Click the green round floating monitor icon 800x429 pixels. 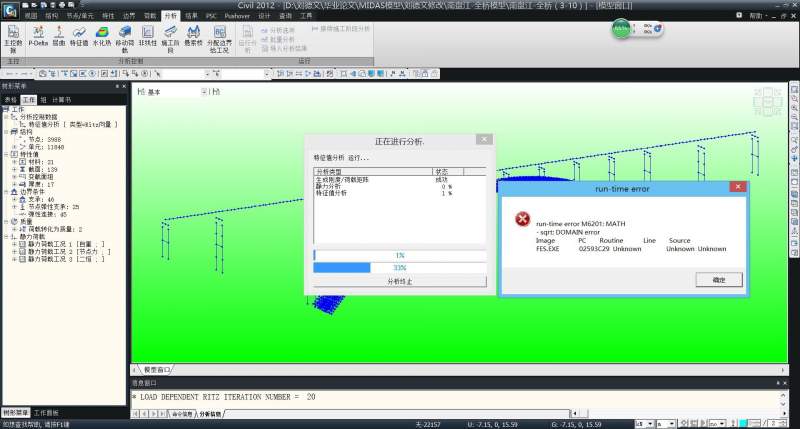pos(621,29)
